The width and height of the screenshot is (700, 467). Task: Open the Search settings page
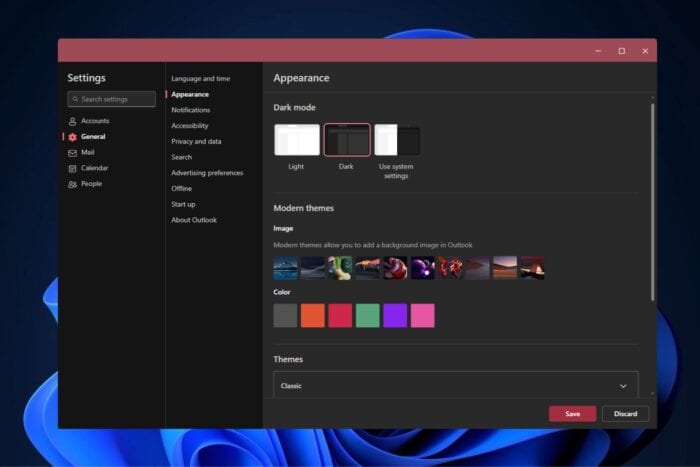tap(181, 157)
